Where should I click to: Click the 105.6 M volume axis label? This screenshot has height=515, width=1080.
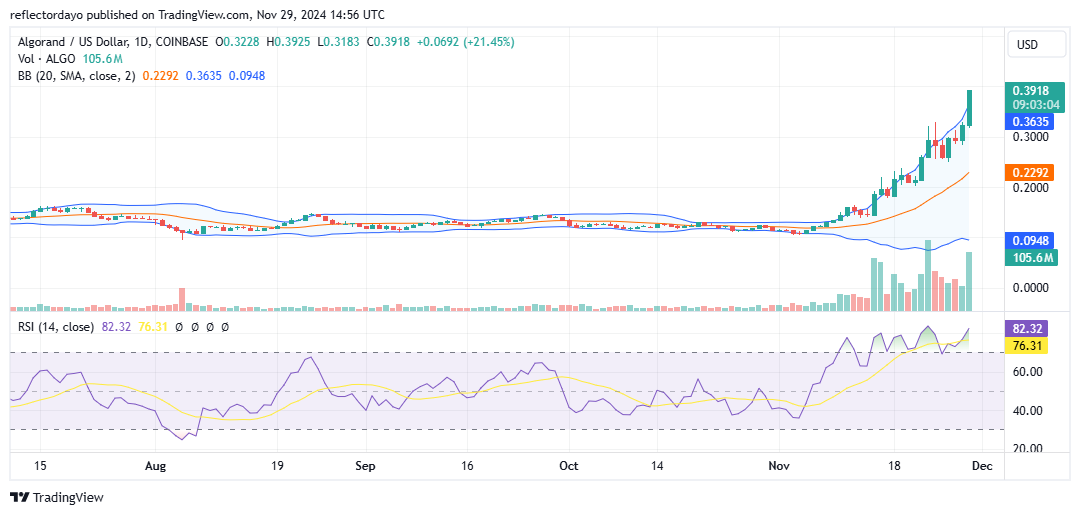[1030, 258]
